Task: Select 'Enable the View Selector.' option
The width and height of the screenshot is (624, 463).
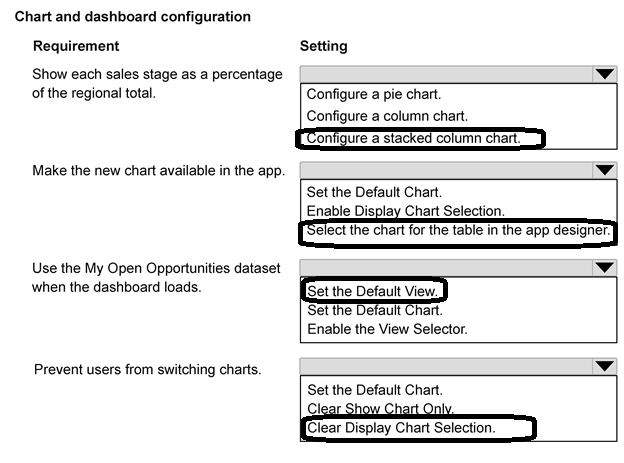Action: 387,329
